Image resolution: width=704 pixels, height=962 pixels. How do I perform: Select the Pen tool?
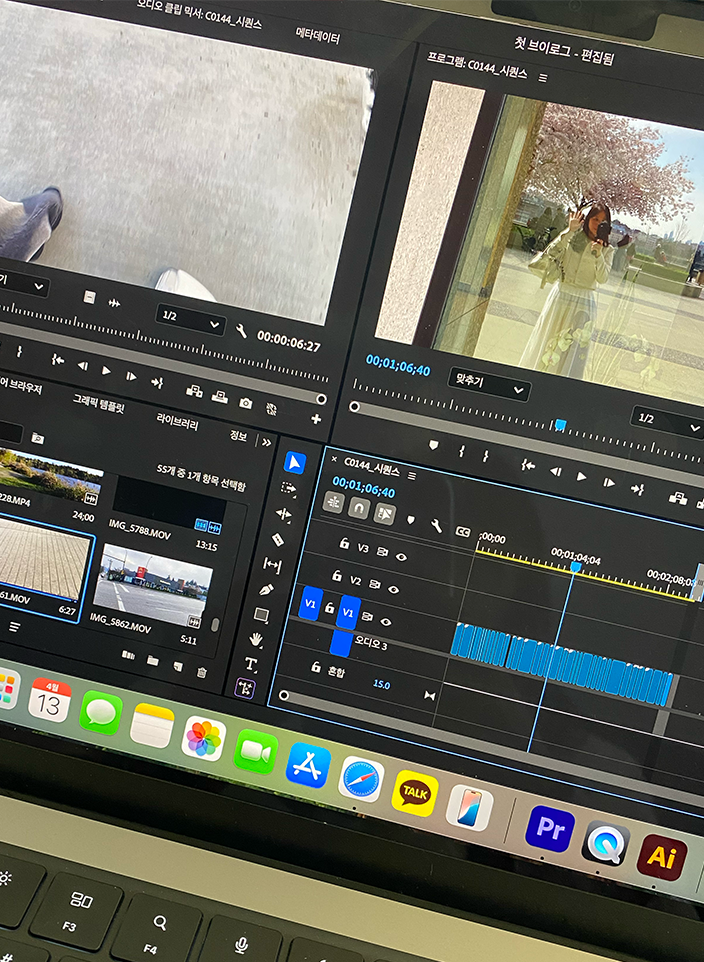pos(266,590)
